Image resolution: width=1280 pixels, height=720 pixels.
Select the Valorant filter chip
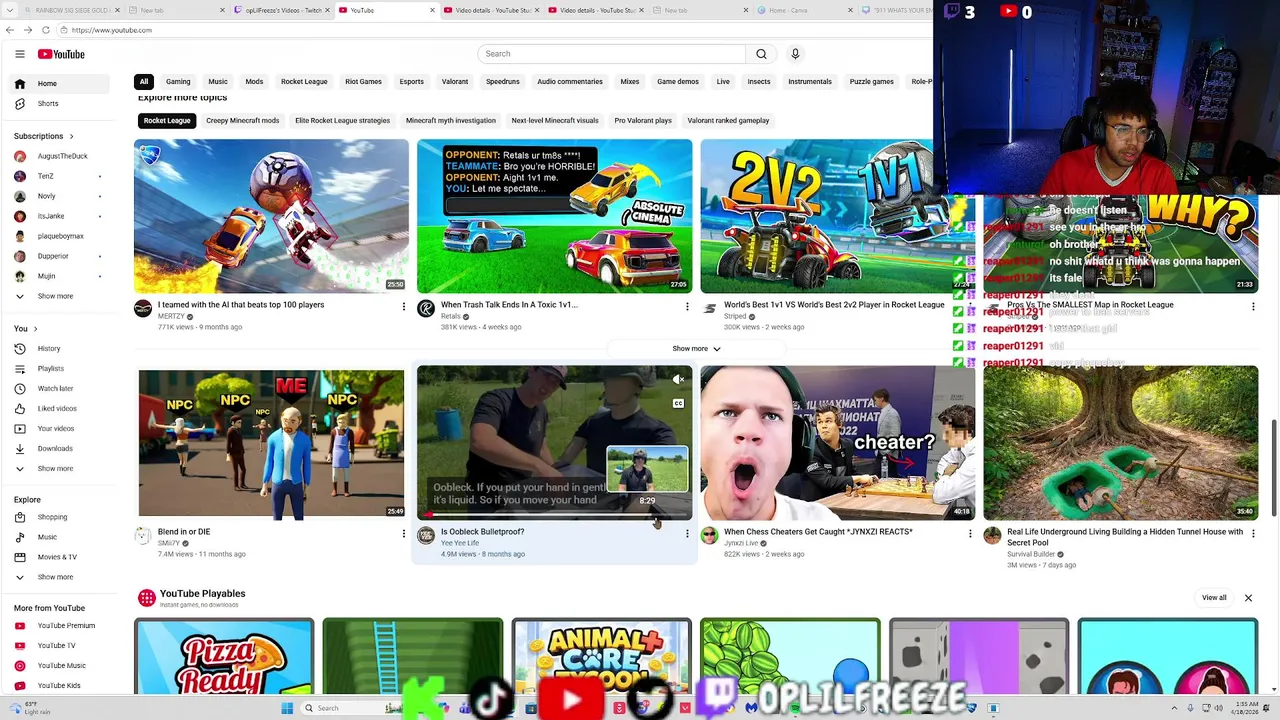[455, 82]
